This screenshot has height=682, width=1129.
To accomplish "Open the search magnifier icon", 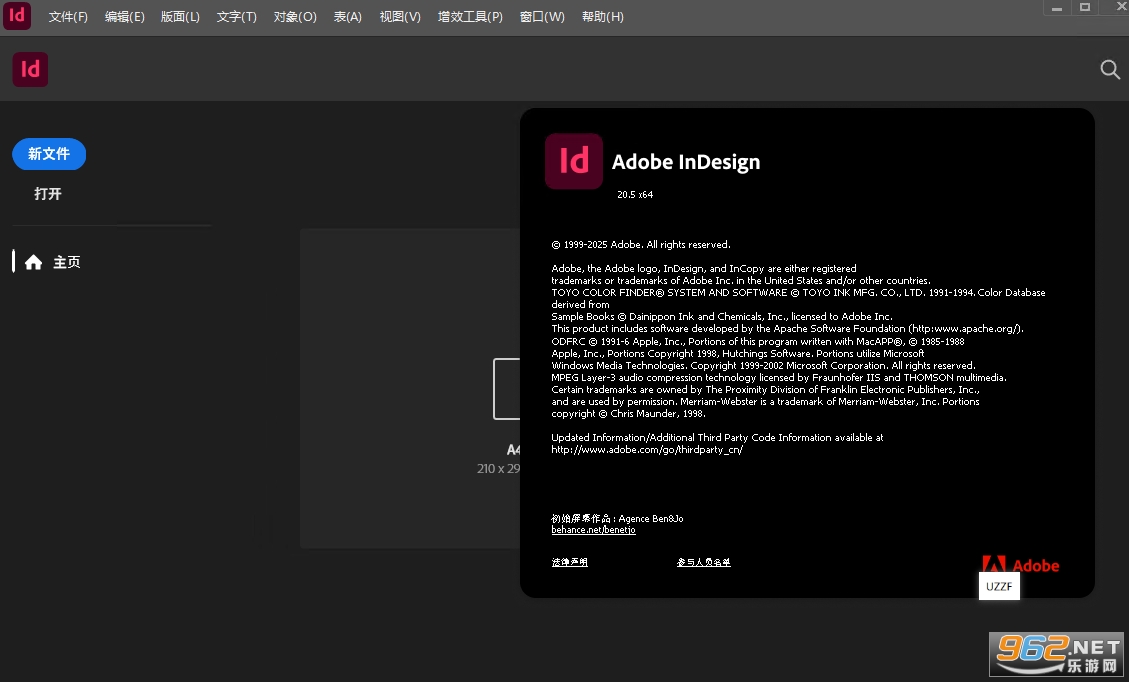I will pyautogui.click(x=1110, y=69).
